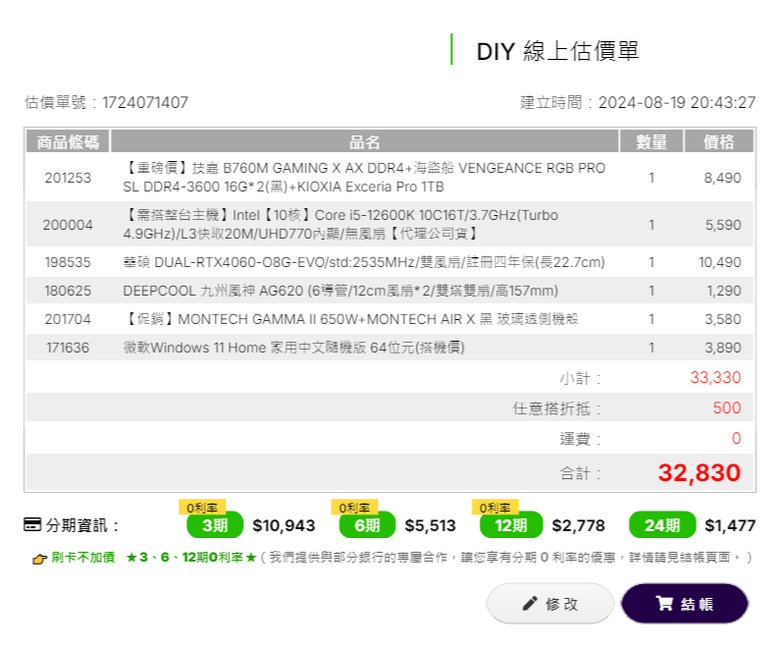
Task: Click the discount value 500
Action: tap(727, 408)
